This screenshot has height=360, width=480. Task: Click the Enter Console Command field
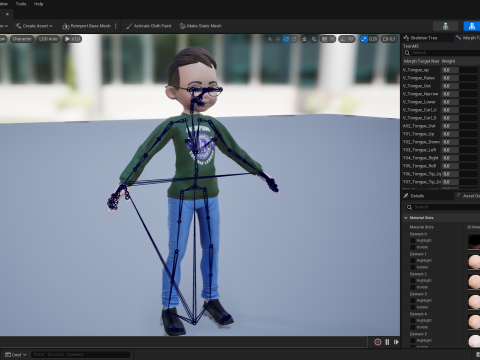(80, 355)
